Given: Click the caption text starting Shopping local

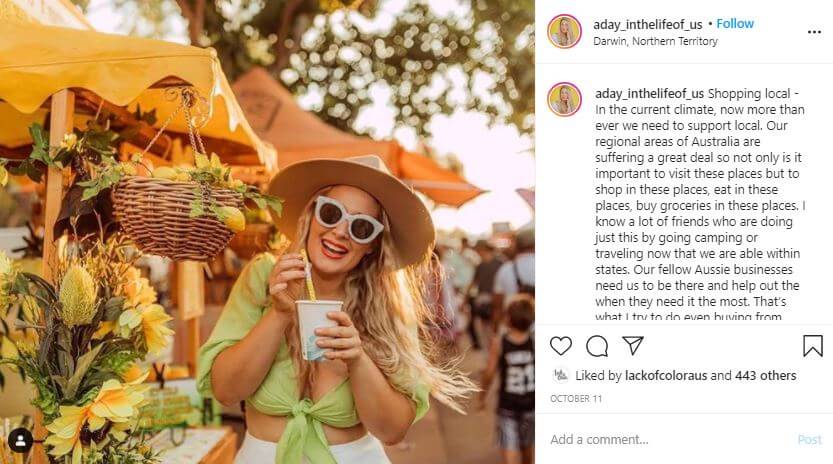Looking at the screenshot, I should pyautogui.click(x=700, y=205).
